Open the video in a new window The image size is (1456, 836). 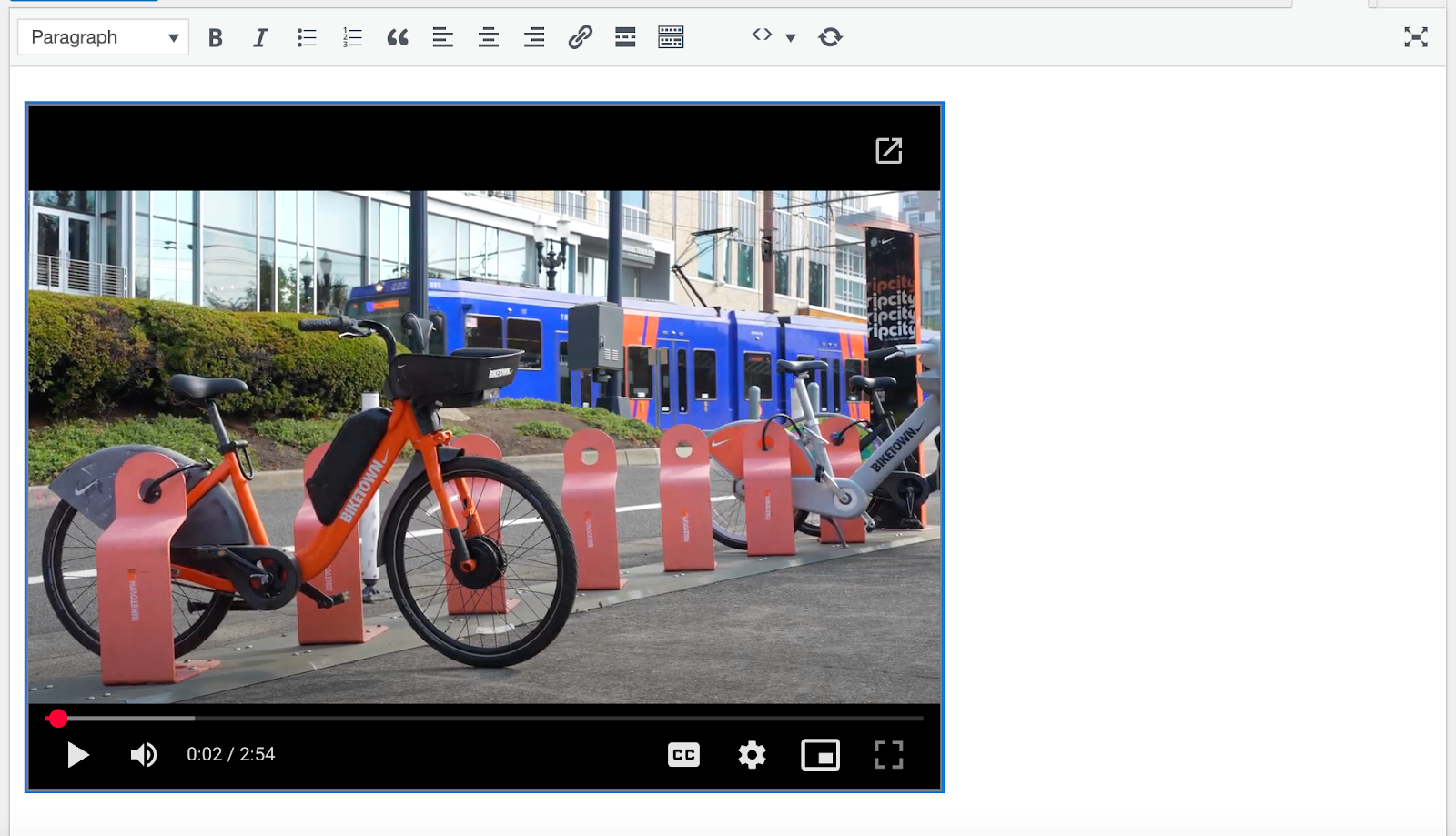point(890,151)
